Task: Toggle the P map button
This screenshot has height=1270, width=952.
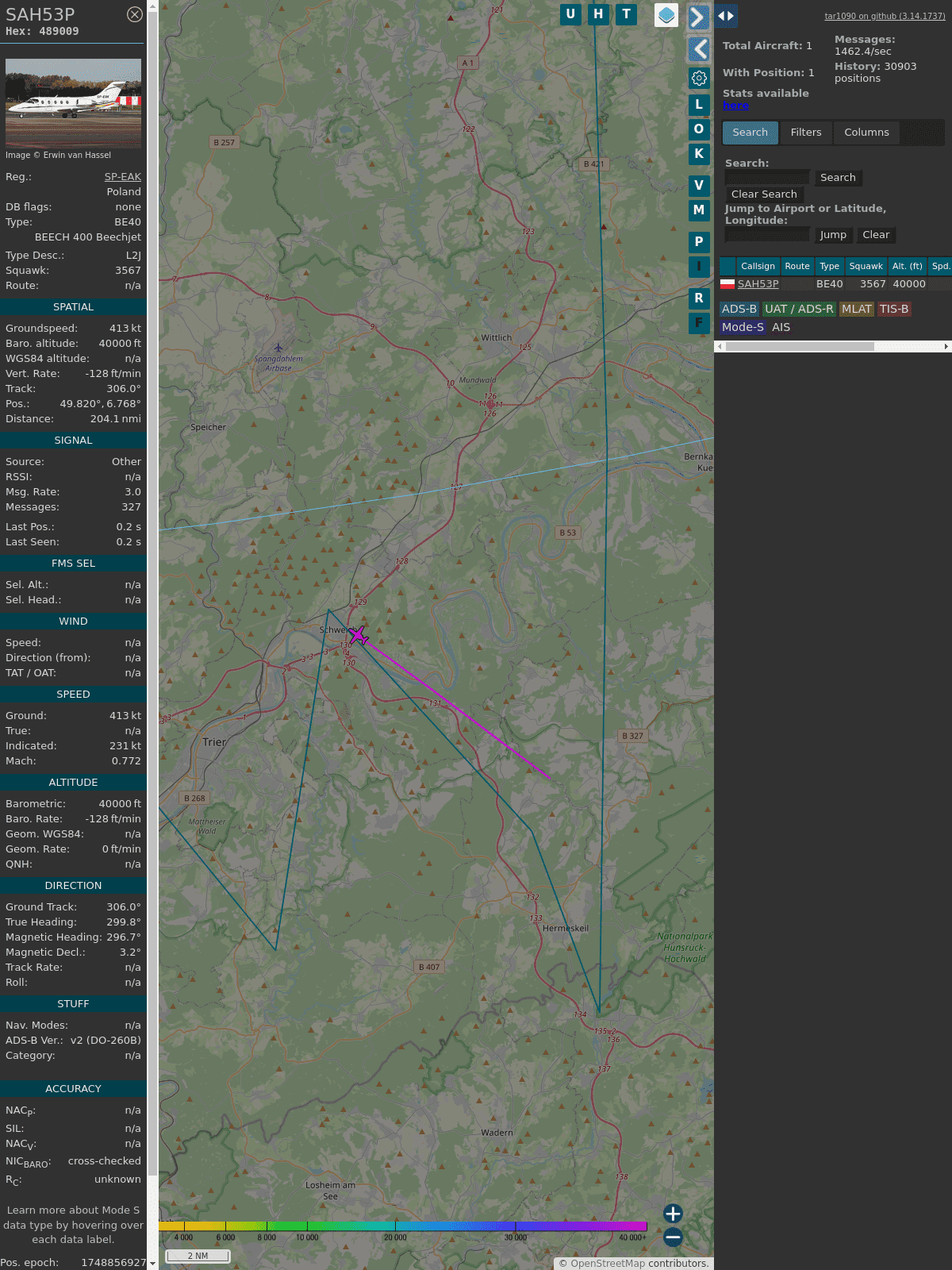Action: 699,242
